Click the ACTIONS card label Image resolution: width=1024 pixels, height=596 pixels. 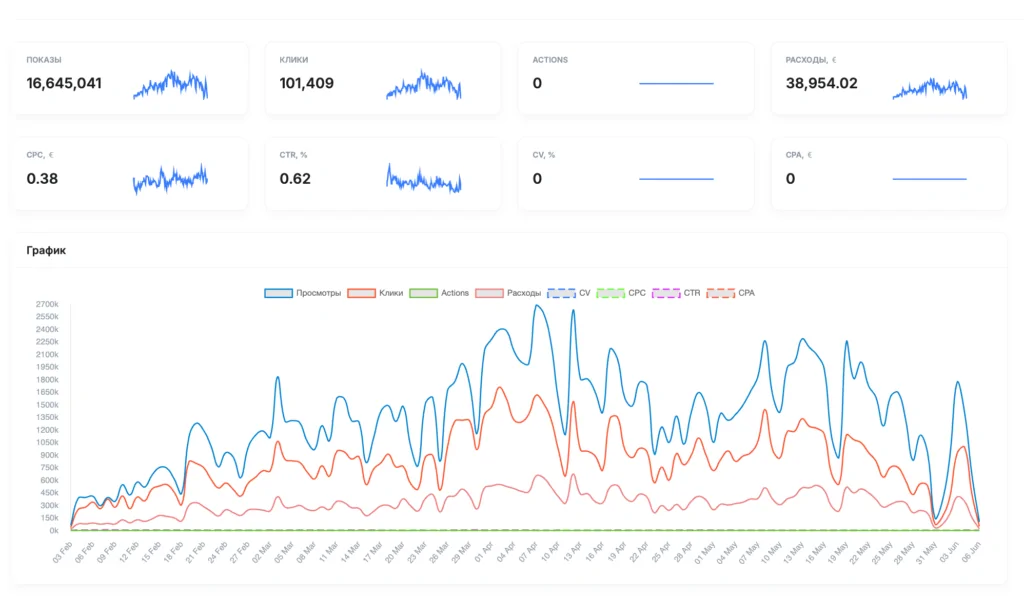[550, 60]
